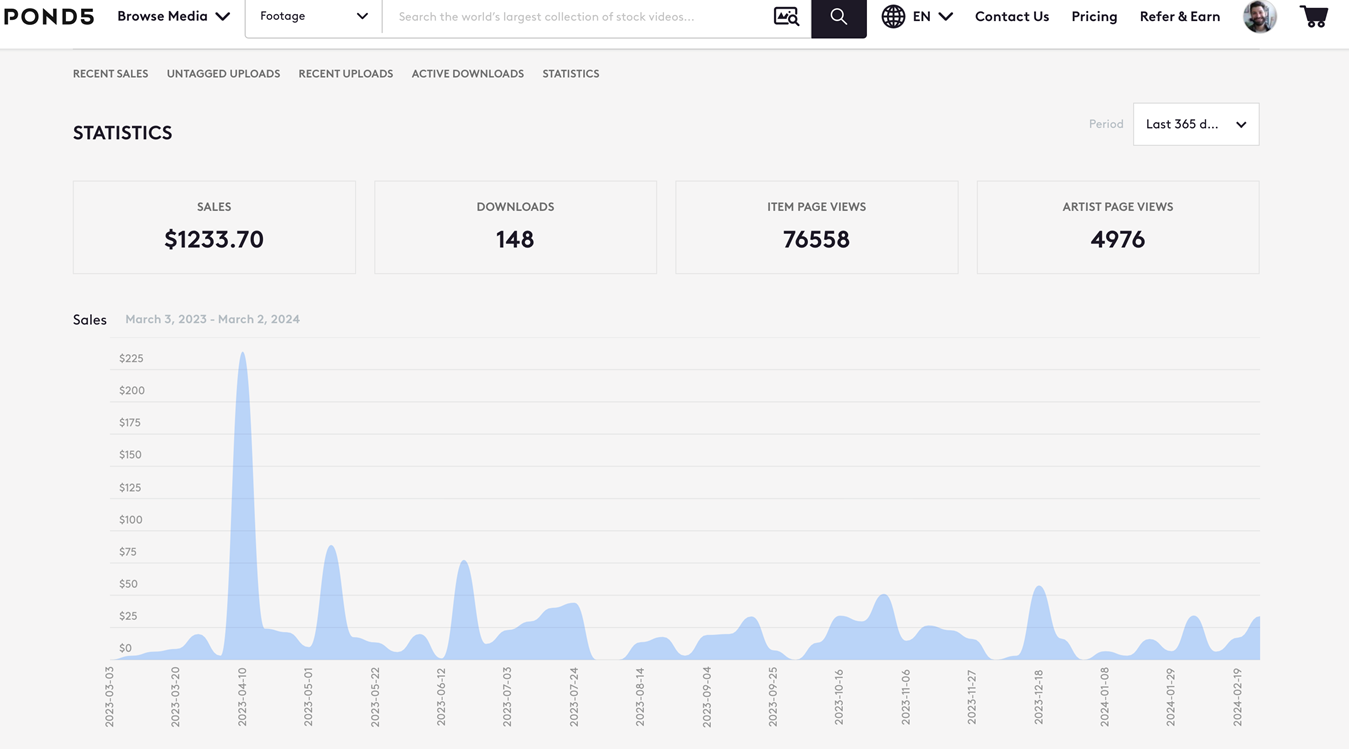
Task: Click the Pond5 logo
Action: (49, 17)
